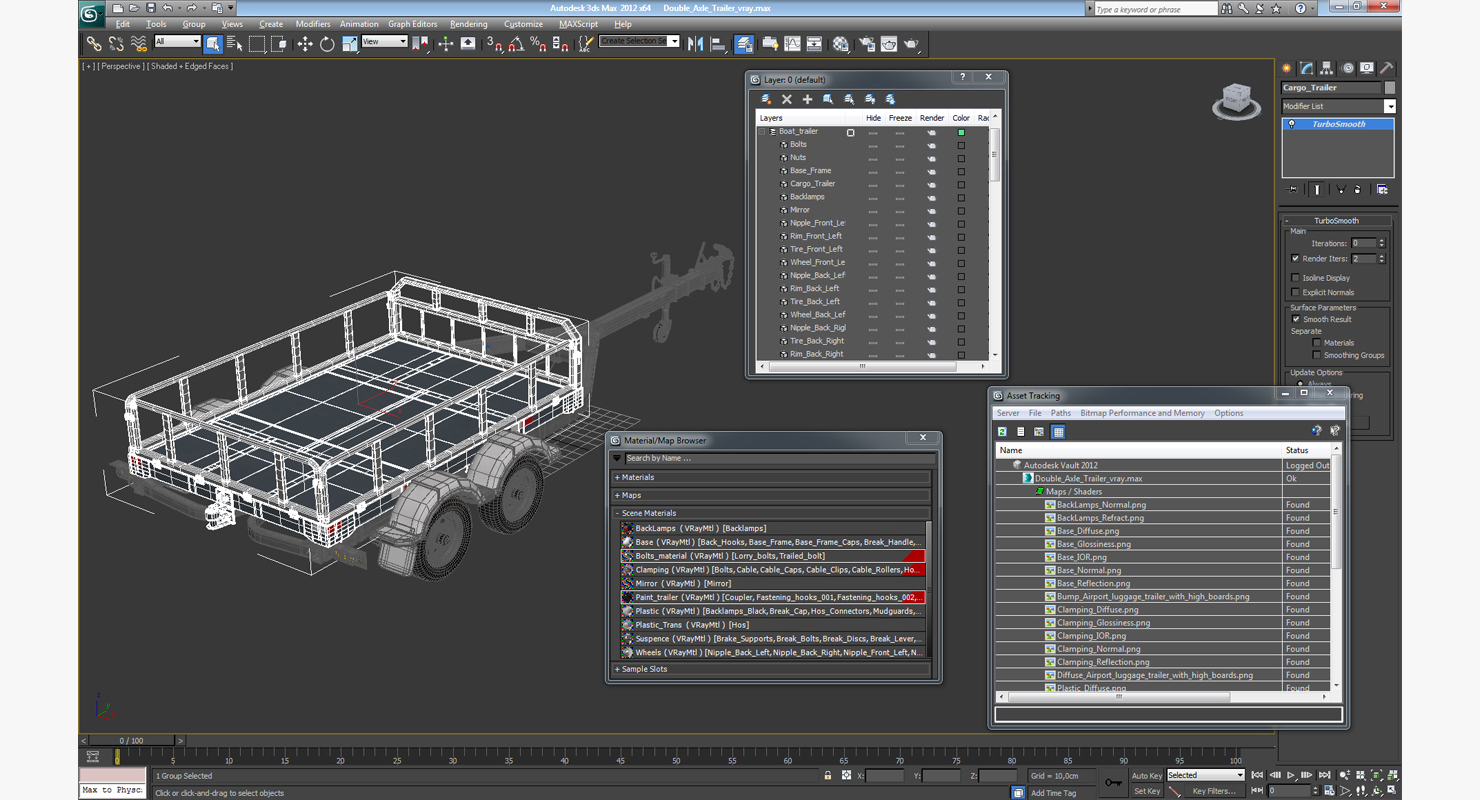Click the Align tool icon

pyautogui.click(x=718, y=44)
